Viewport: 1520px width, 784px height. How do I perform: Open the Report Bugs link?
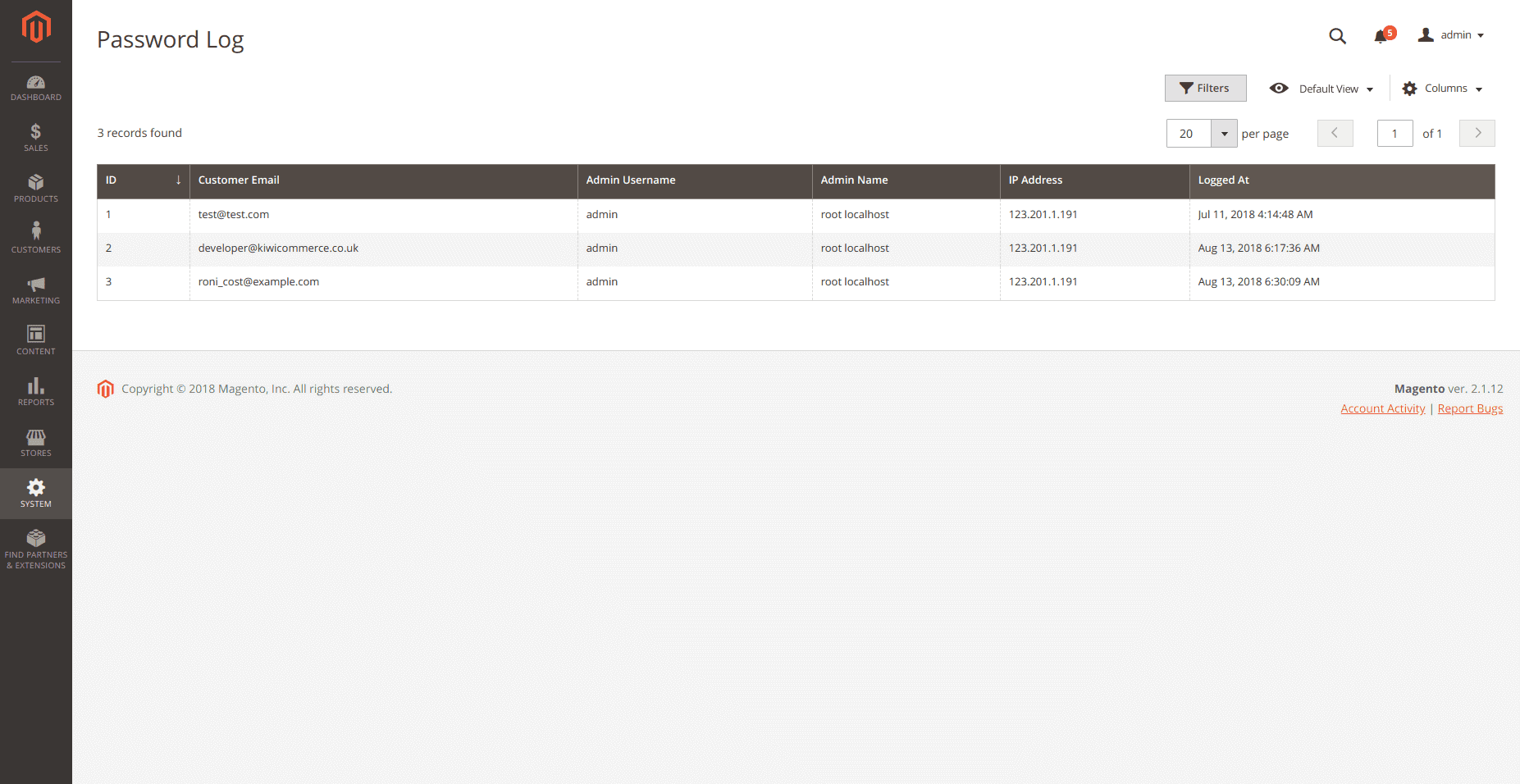[x=1470, y=408]
